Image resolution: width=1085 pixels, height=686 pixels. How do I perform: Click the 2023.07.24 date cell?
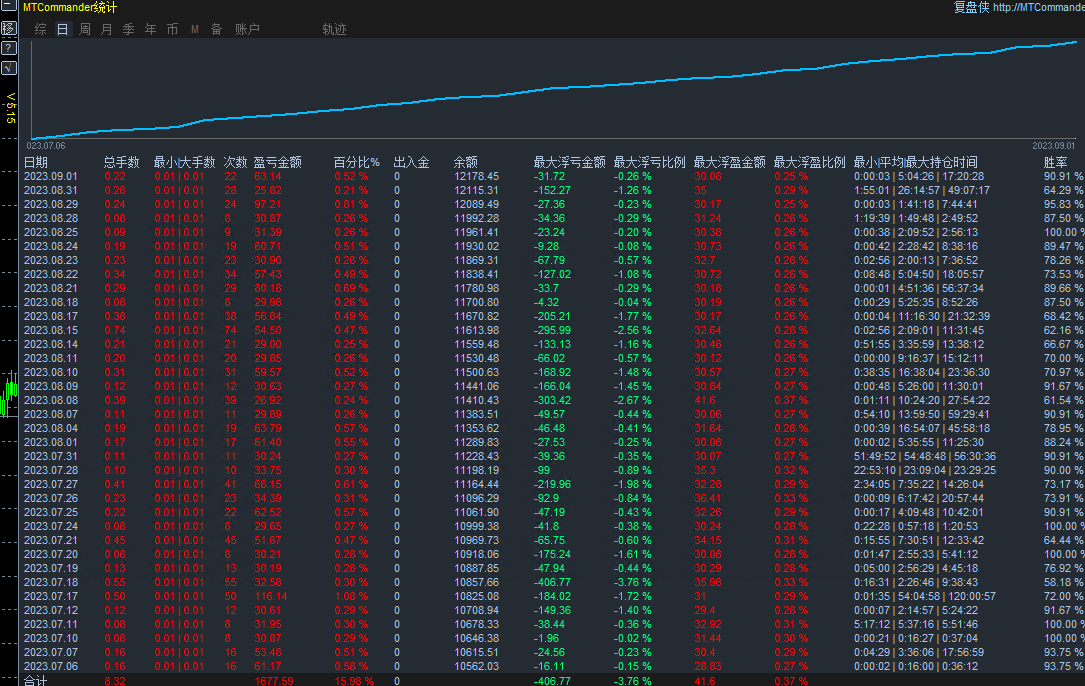tap(51, 526)
